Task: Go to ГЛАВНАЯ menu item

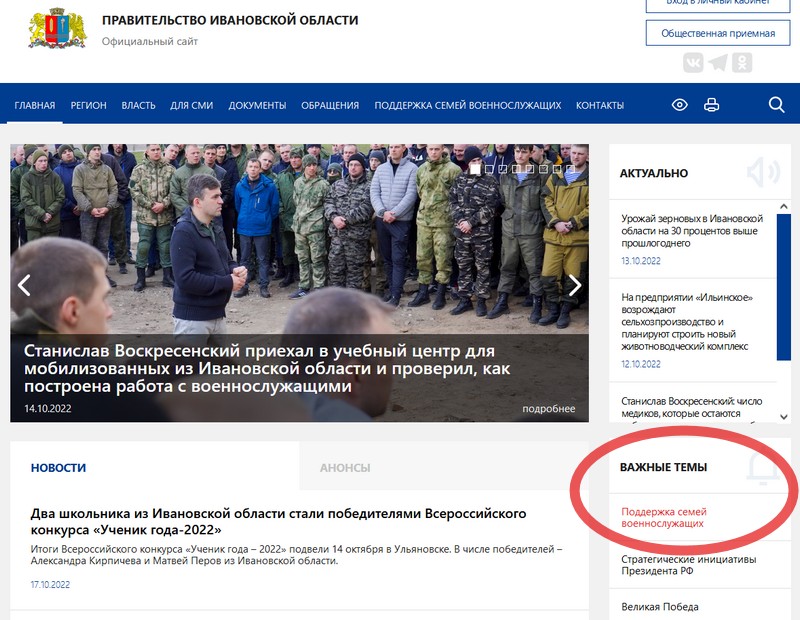Action: coord(35,106)
